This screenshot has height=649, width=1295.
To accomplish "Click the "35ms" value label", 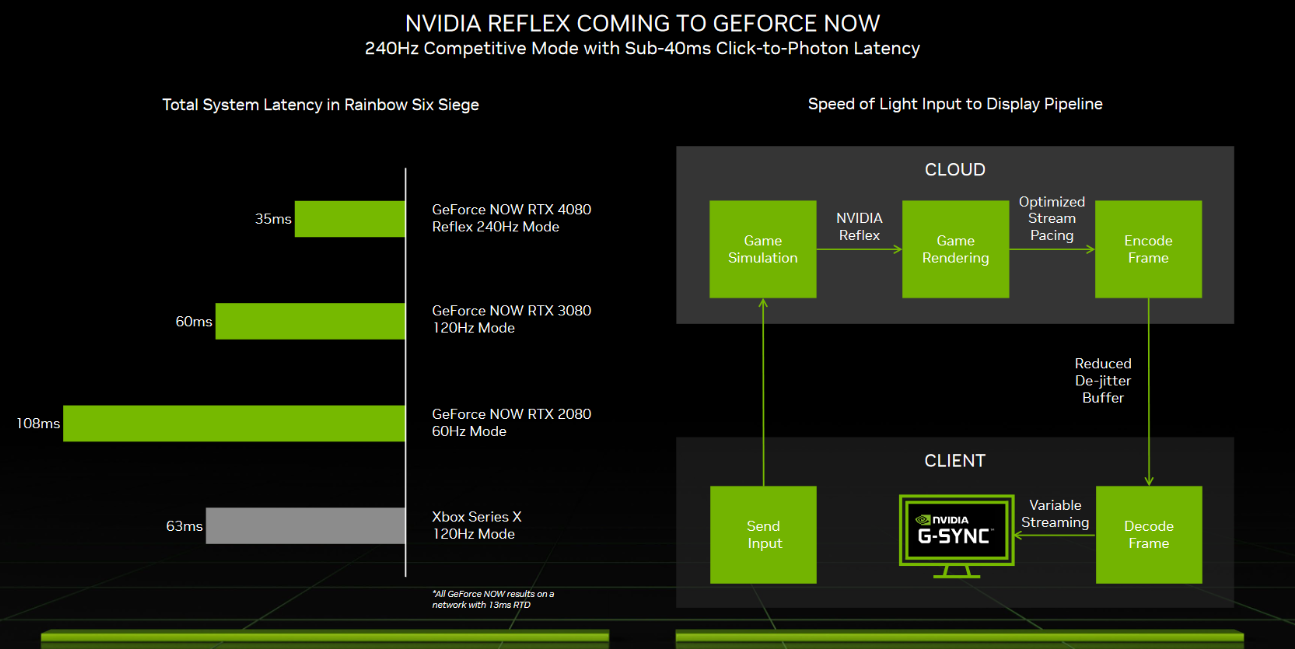I will coord(273,219).
